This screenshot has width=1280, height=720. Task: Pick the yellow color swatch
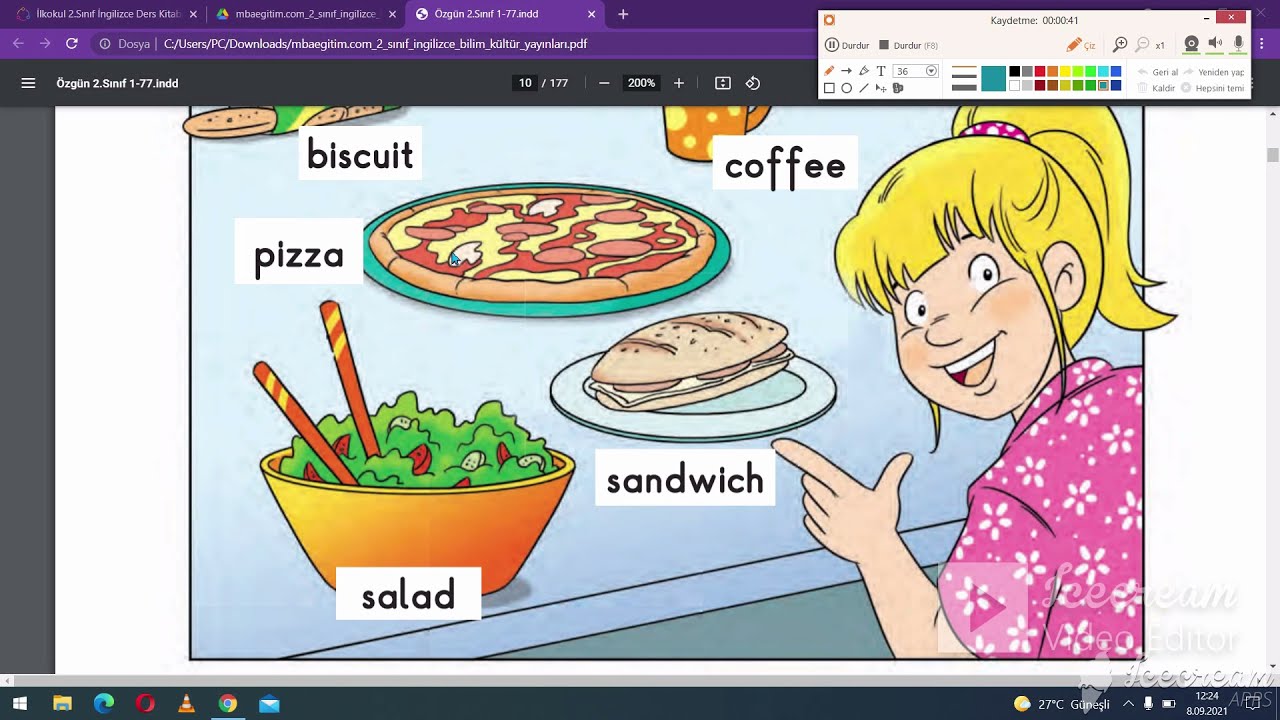tap(1065, 71)
